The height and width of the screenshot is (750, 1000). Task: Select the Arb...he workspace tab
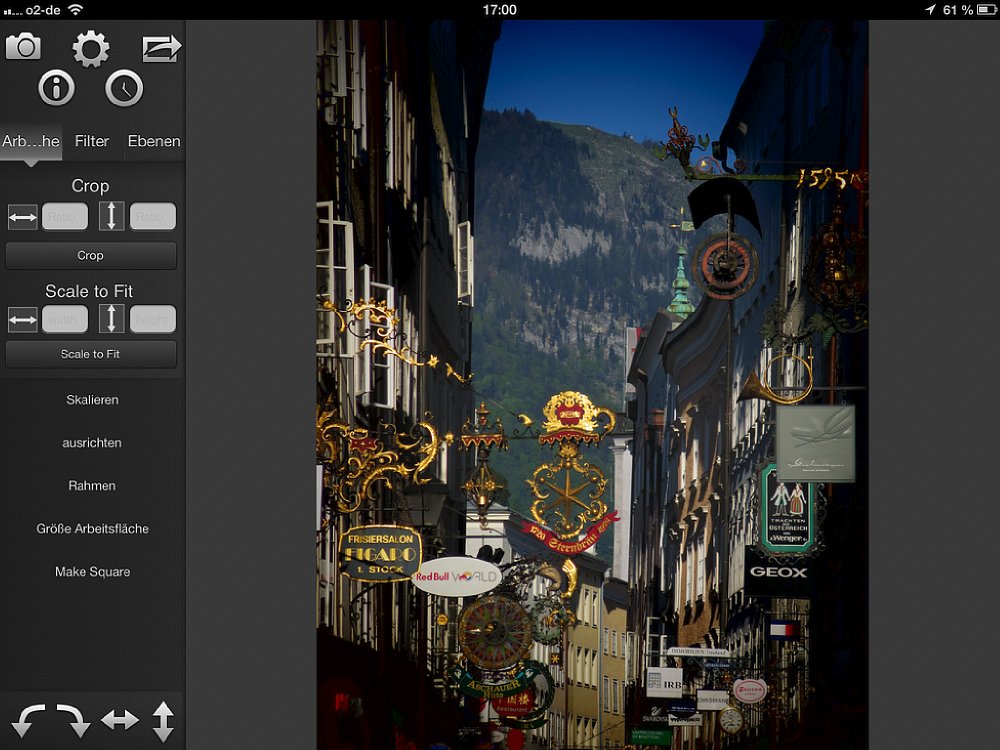point(31,141)
